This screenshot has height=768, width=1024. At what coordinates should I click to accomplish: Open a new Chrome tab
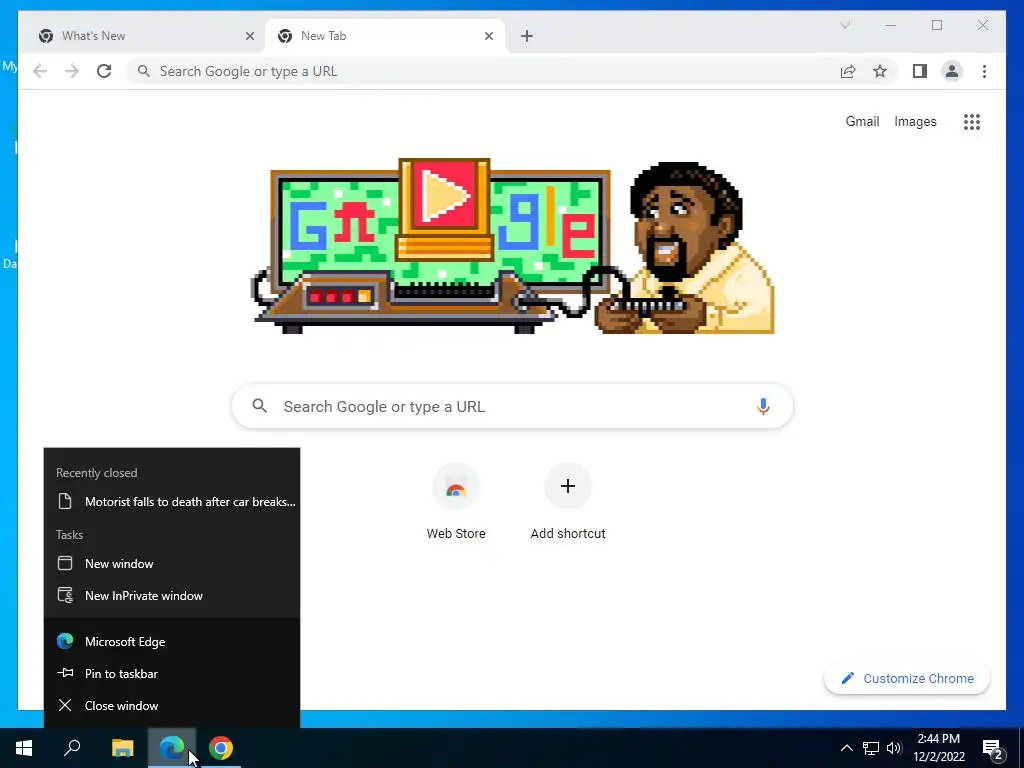[526, 36]
